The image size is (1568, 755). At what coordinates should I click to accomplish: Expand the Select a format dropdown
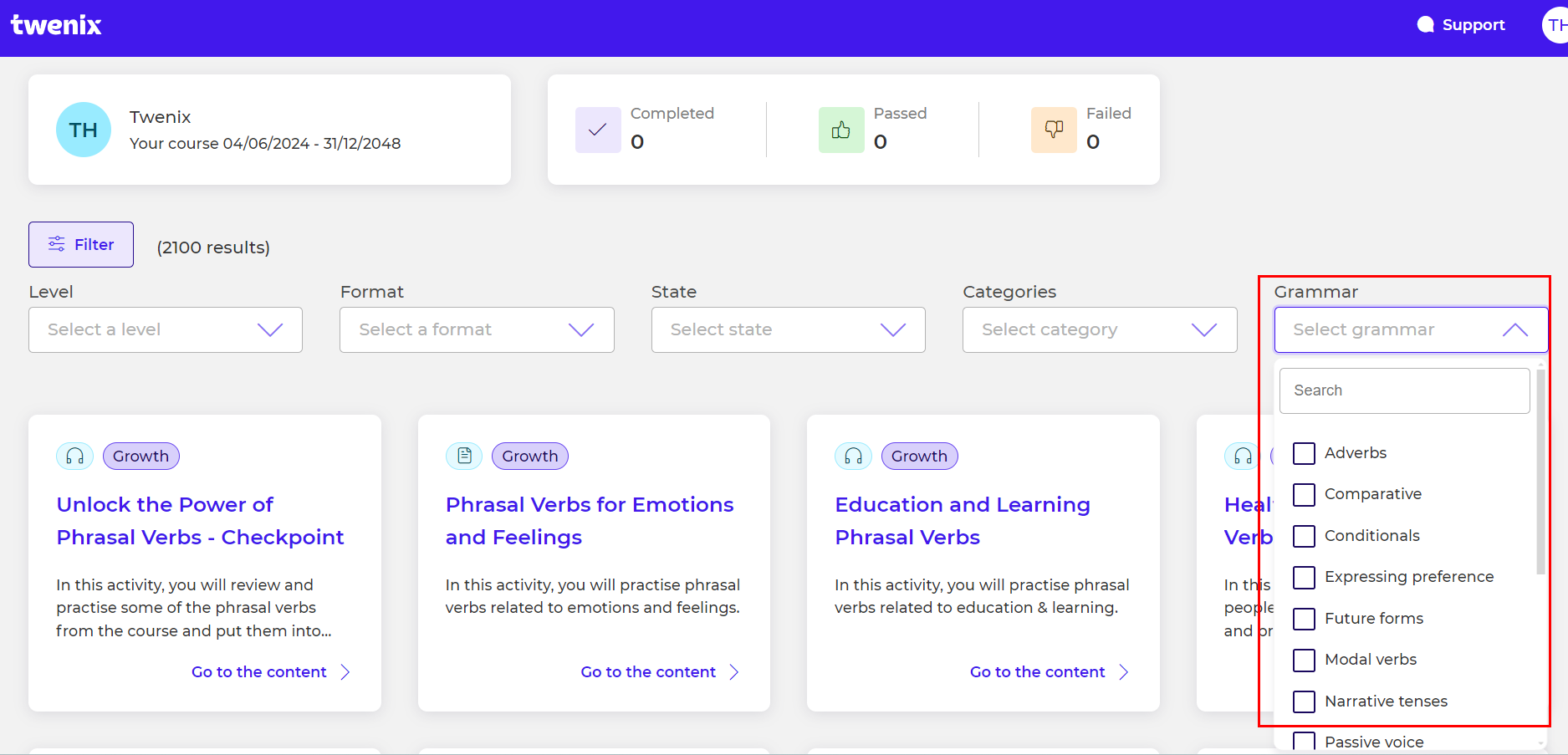[477, 329]
